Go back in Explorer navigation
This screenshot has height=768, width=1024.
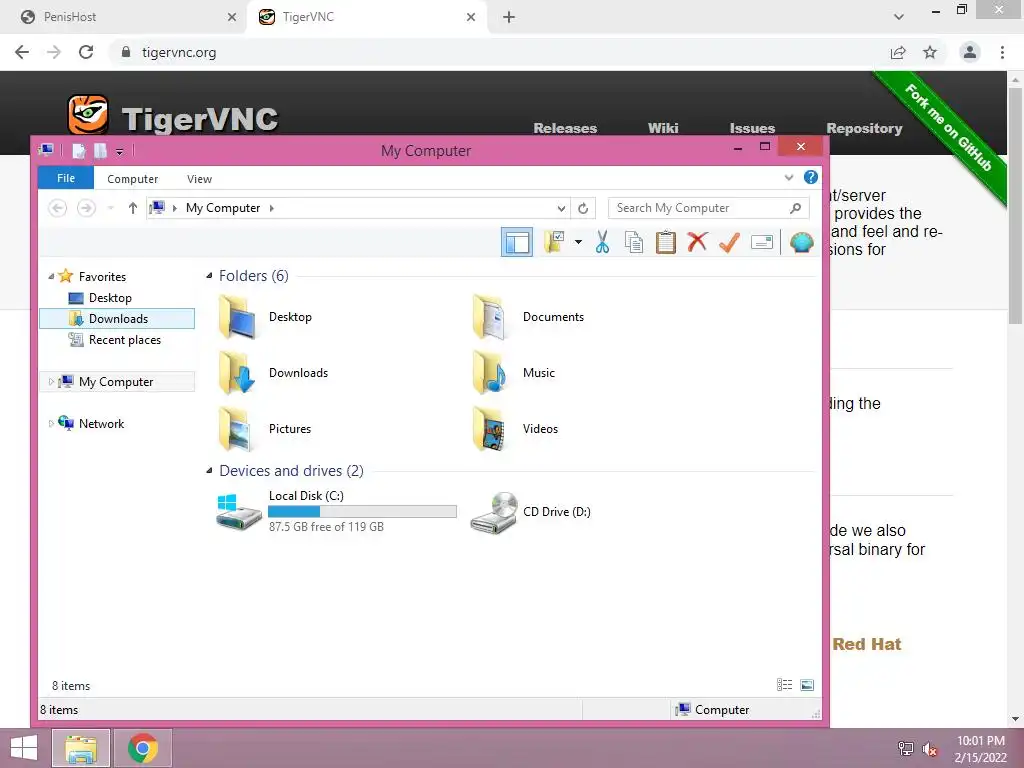57,208
